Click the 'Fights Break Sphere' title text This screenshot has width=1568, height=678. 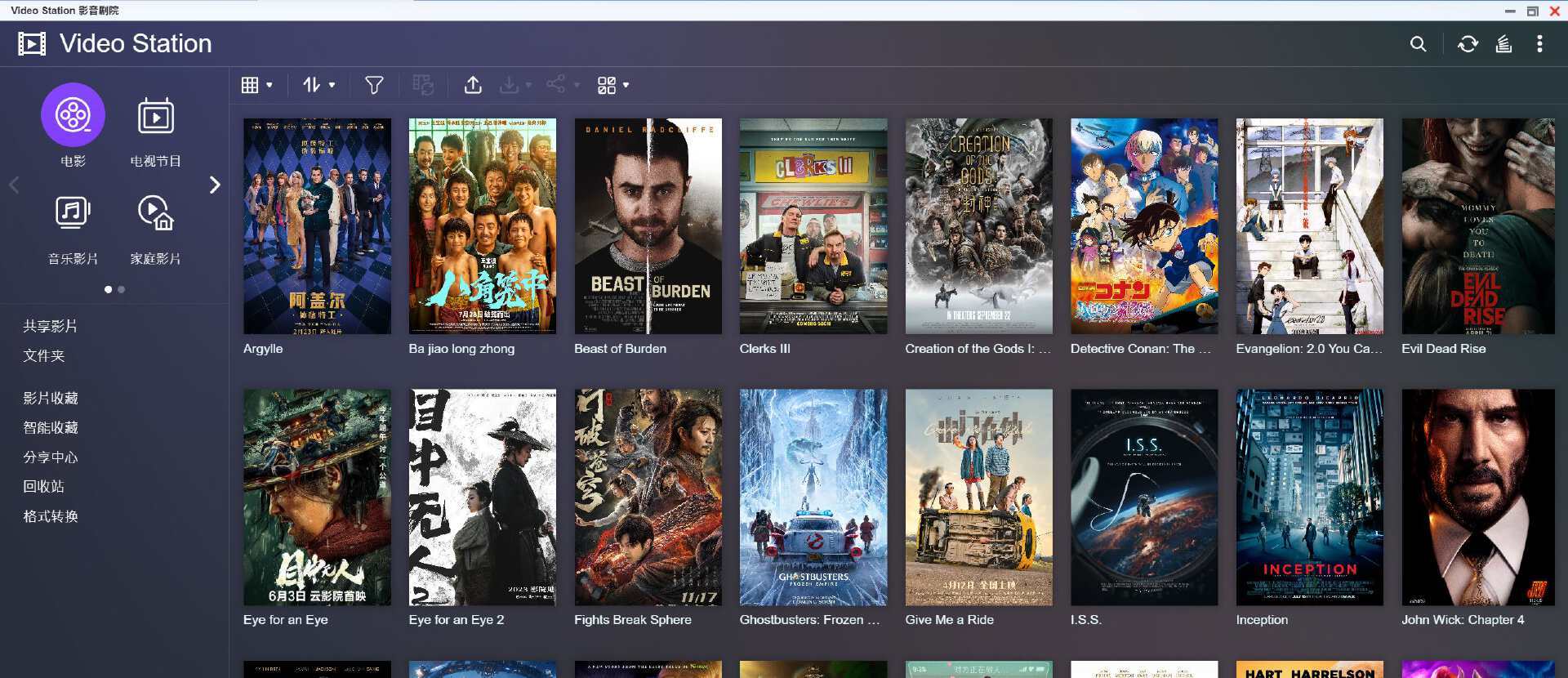[633, 620]
